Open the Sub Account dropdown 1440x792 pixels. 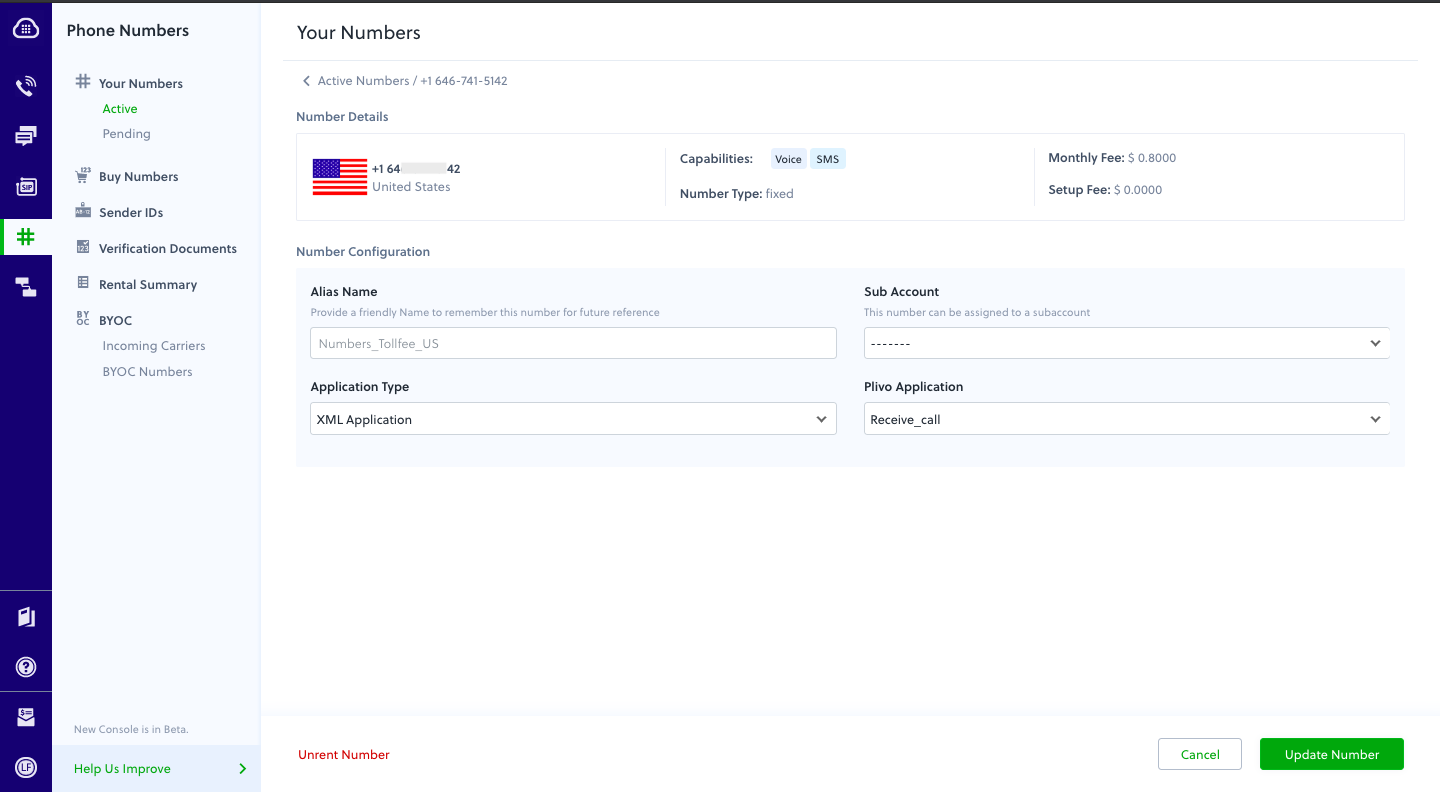coord(1126,342)
